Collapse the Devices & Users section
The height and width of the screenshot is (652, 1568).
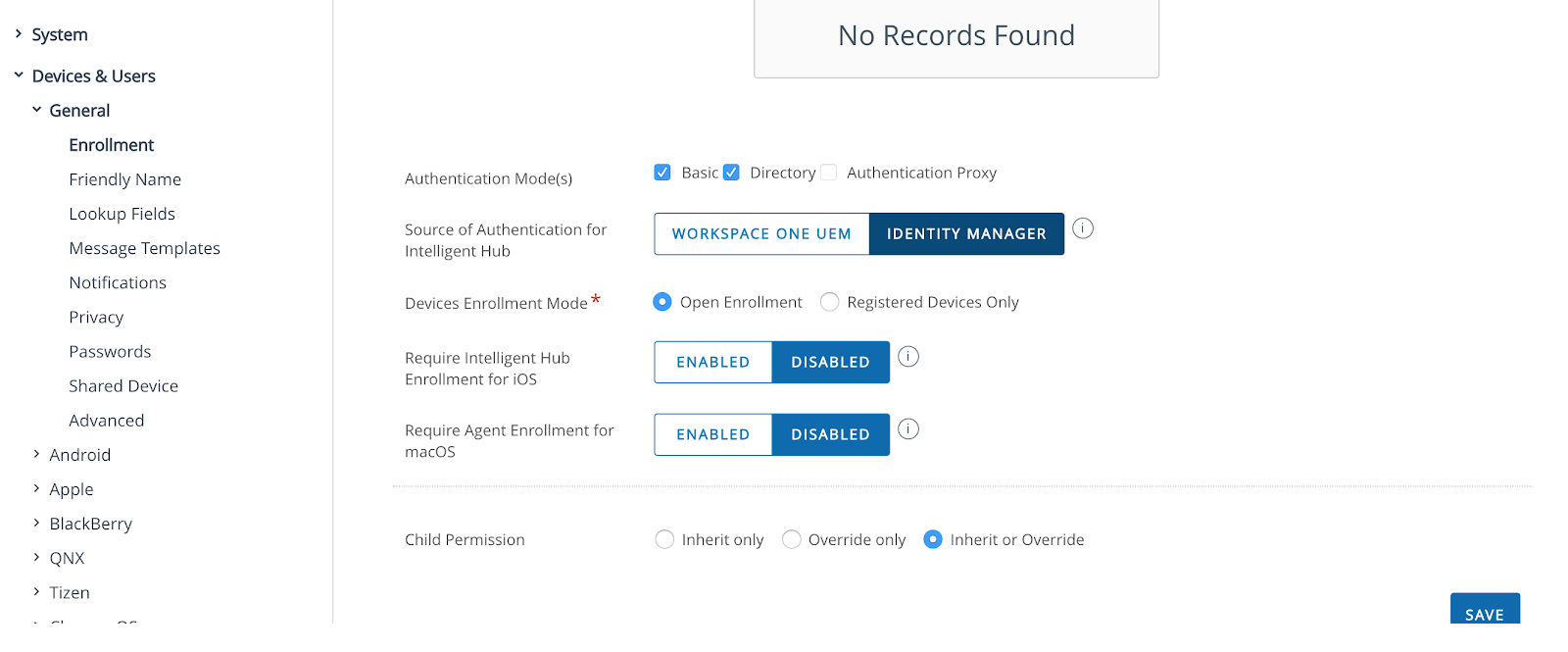[x=19, y=75]
